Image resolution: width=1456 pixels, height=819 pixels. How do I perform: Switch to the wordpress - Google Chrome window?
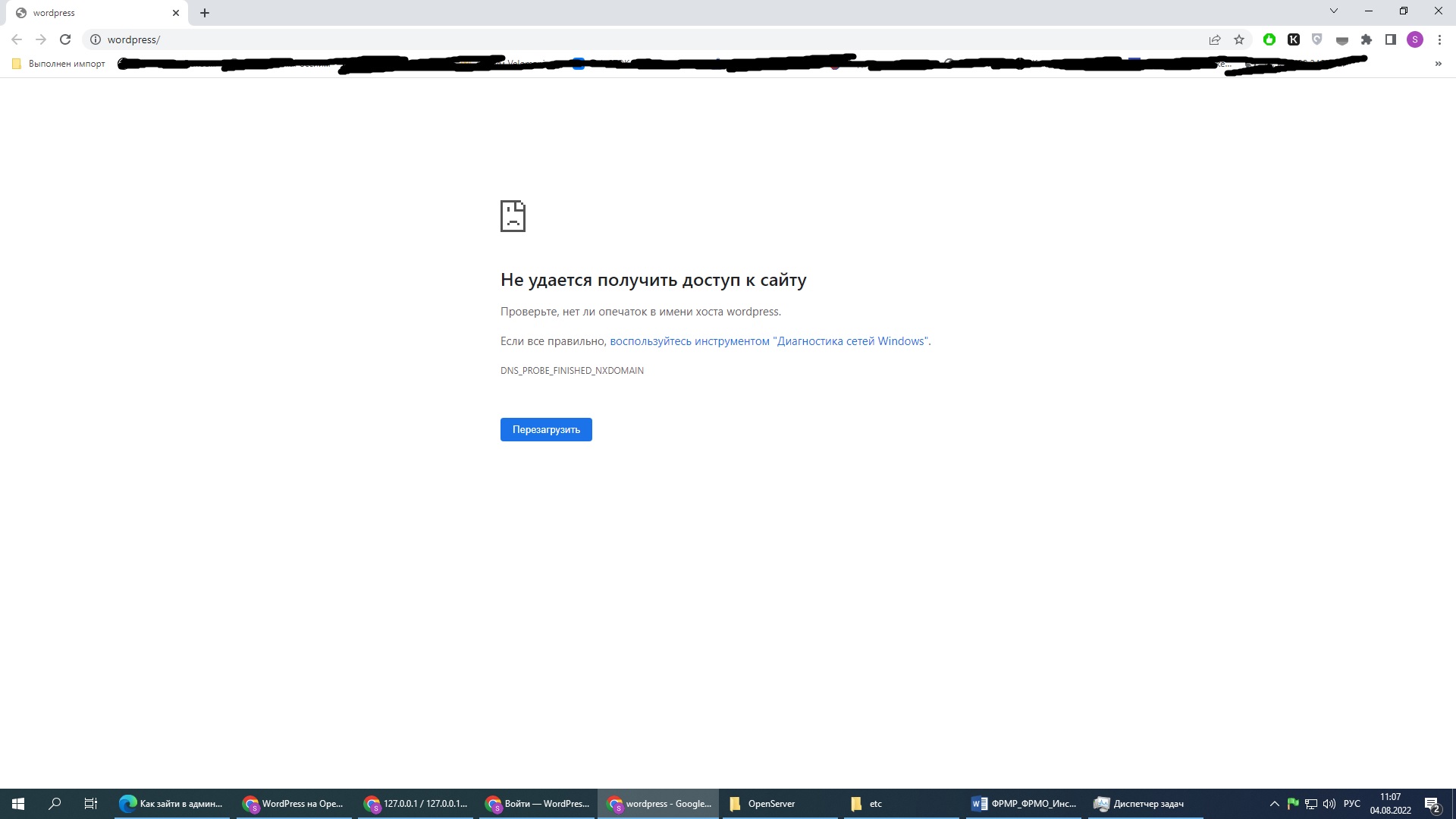tap(657, 804)
